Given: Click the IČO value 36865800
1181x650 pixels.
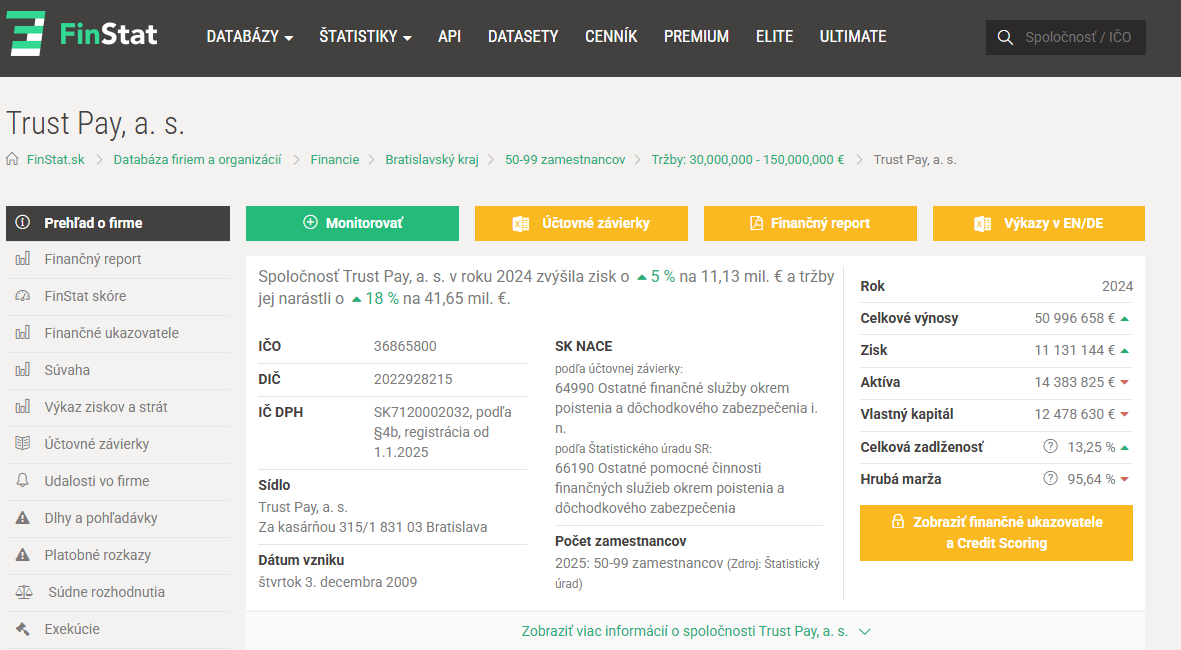Looking at the screenshot, I should 405,346.
